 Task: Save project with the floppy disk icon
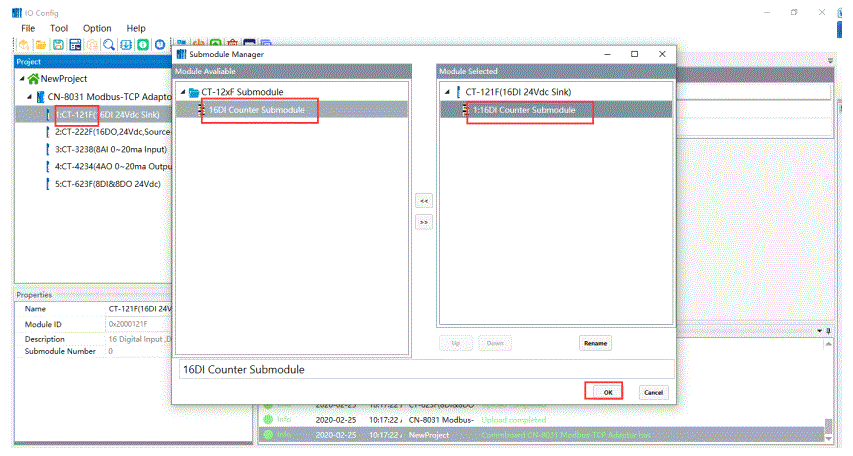coord(58,45)
